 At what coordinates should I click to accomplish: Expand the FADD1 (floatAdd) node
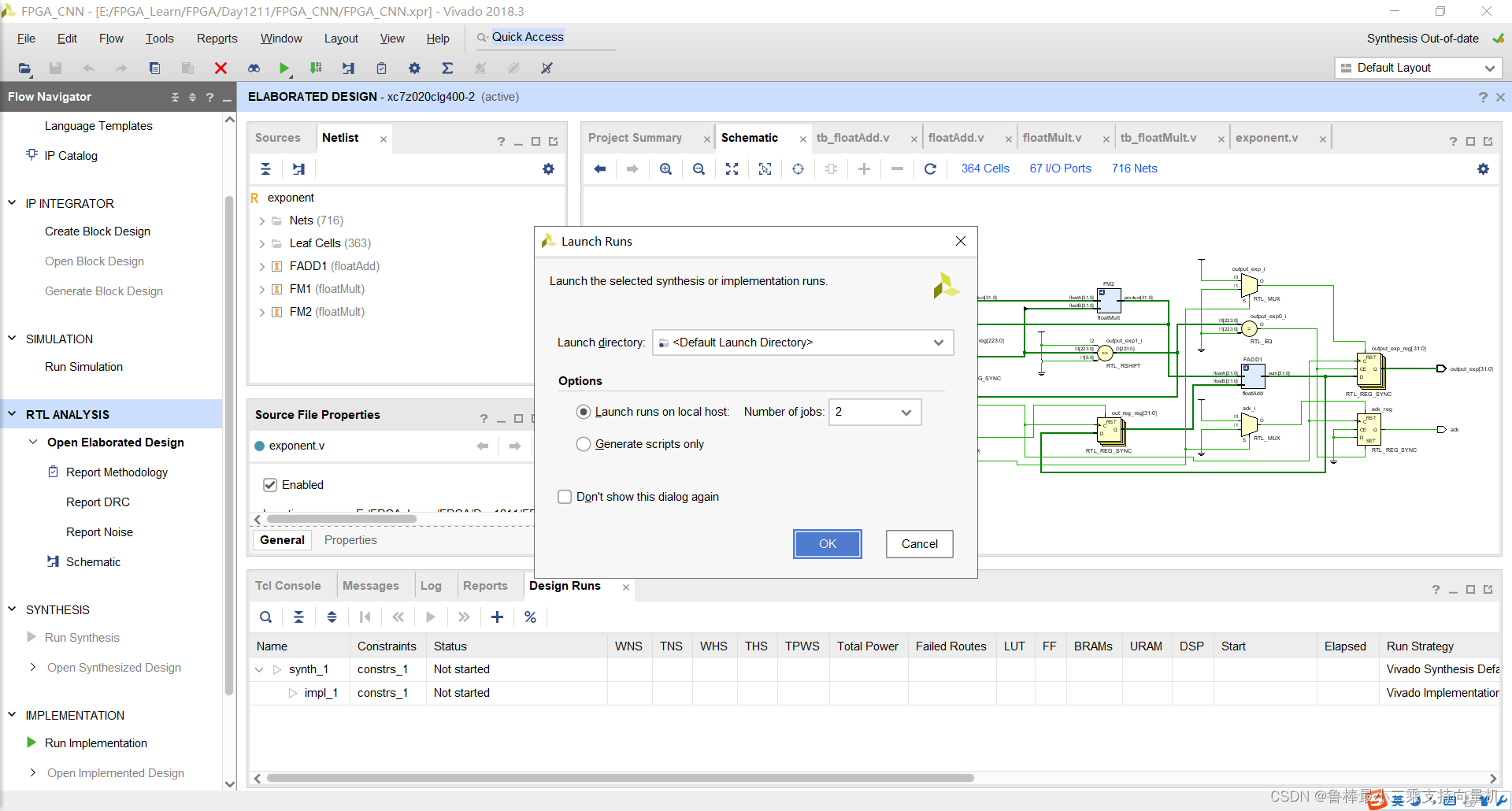[x=262, y=267]
